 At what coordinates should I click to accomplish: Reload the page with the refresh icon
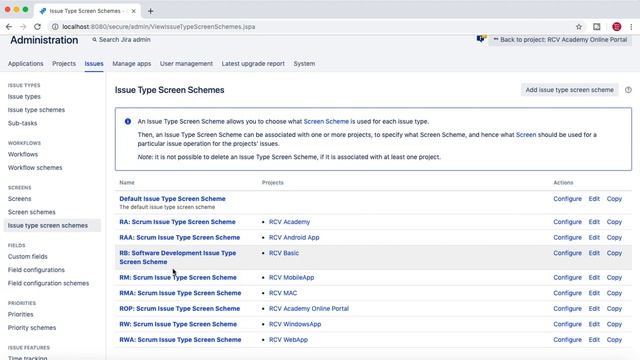click(x=37, y=27)
